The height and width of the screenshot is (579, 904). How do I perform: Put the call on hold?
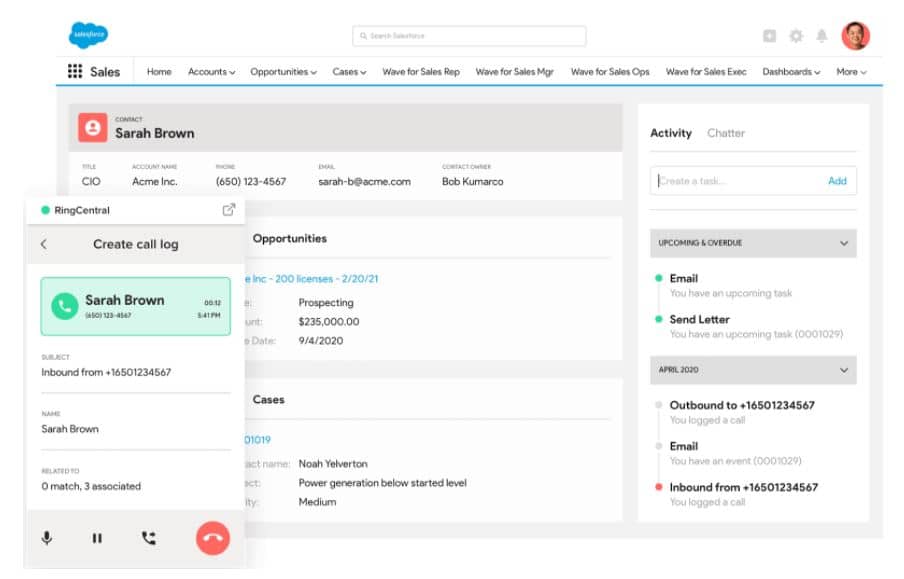97,538
